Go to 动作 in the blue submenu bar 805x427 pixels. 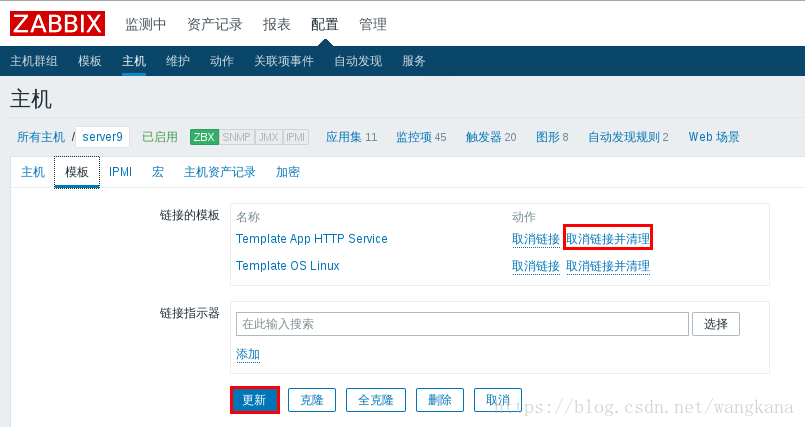tap(222, 61)
